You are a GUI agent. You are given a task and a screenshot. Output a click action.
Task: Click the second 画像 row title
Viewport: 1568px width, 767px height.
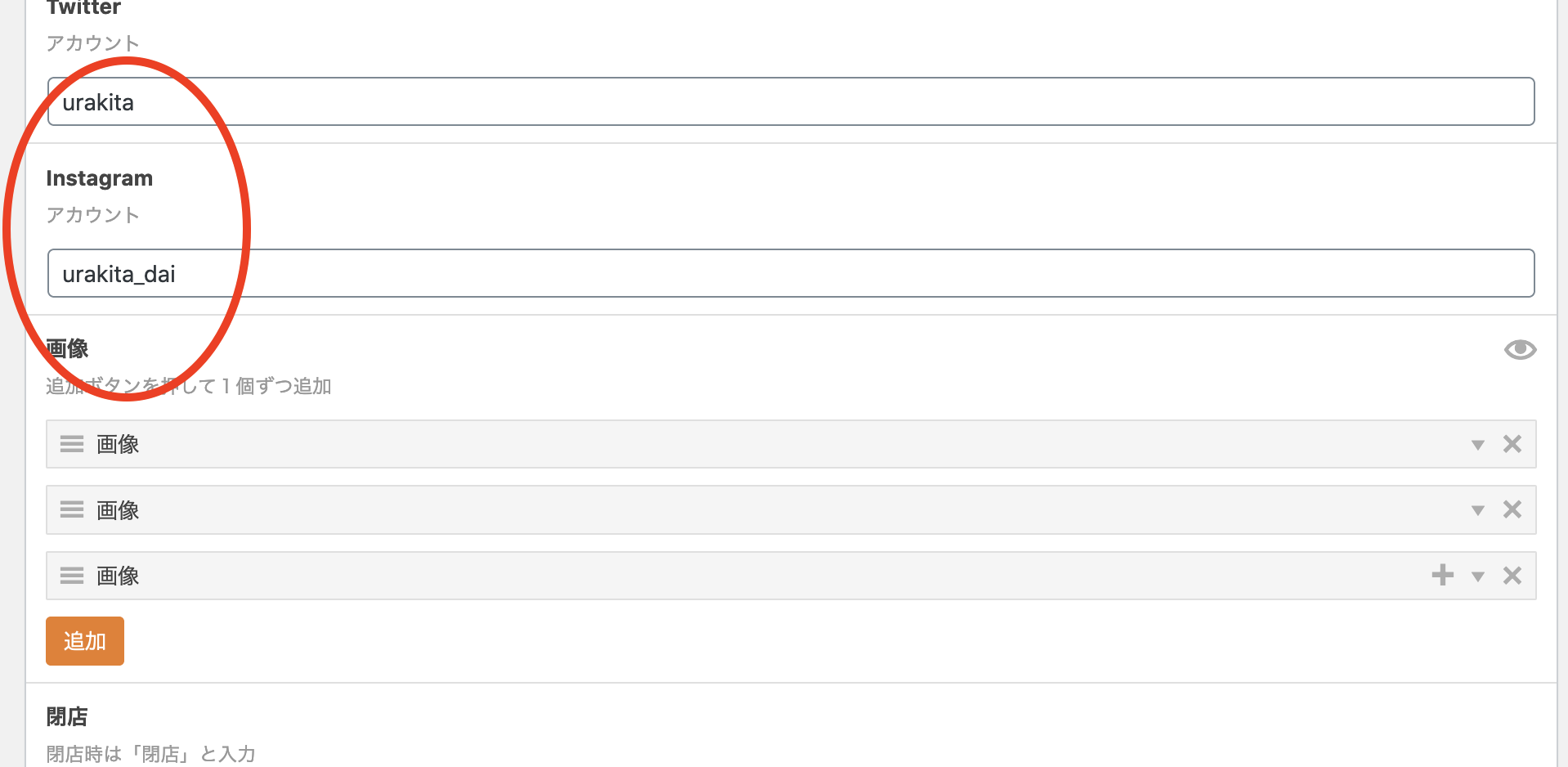click(118, 510)
